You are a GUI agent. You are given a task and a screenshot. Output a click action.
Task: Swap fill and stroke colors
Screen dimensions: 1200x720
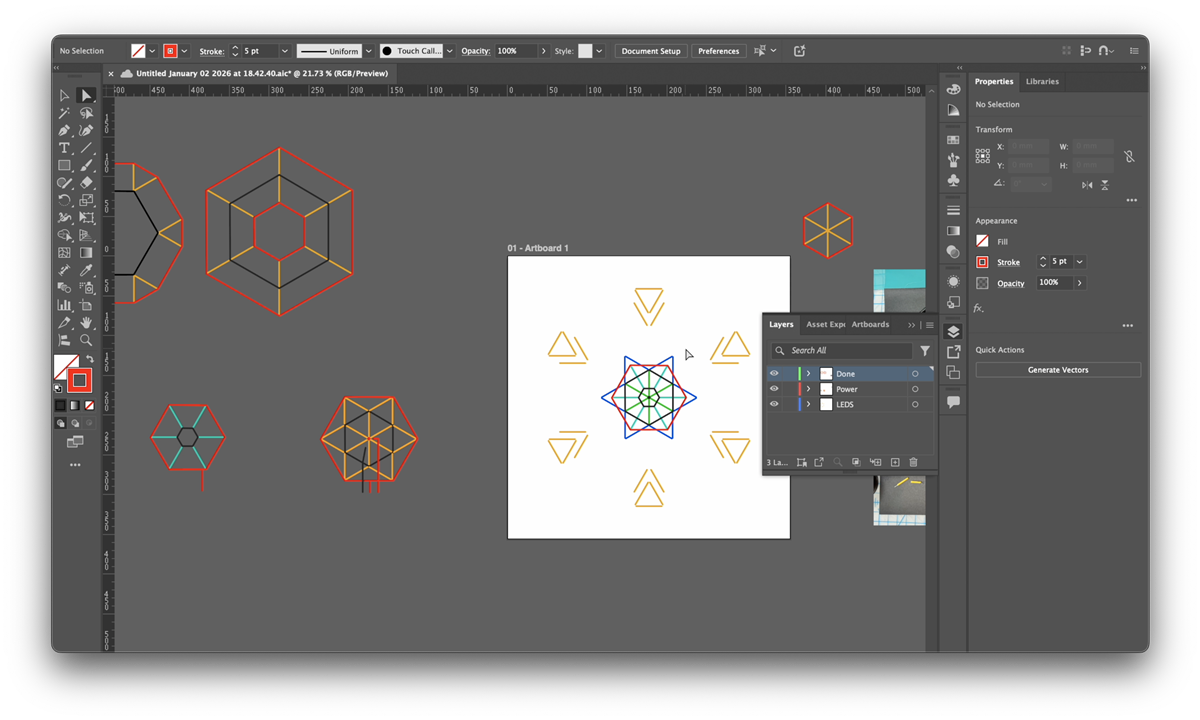[89, 358]
